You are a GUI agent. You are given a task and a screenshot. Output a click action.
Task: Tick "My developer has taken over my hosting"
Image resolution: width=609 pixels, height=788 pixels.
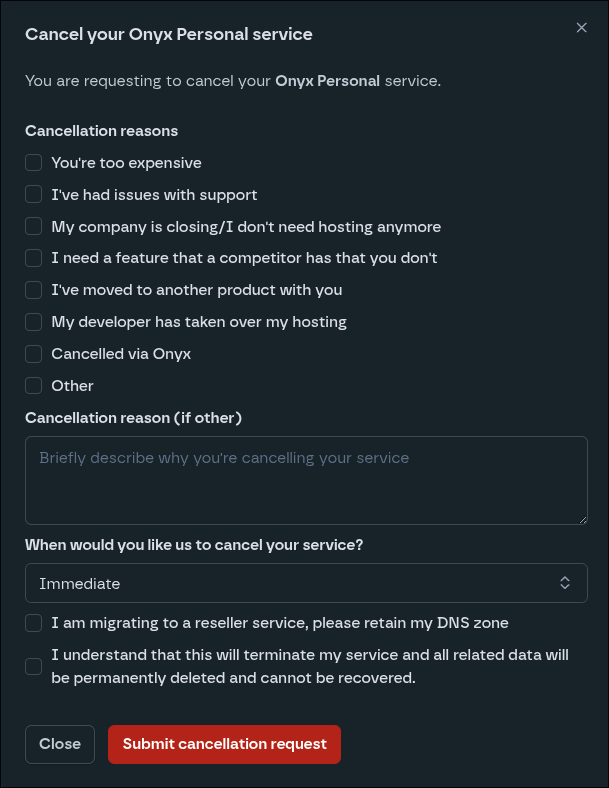coord(34,322)
